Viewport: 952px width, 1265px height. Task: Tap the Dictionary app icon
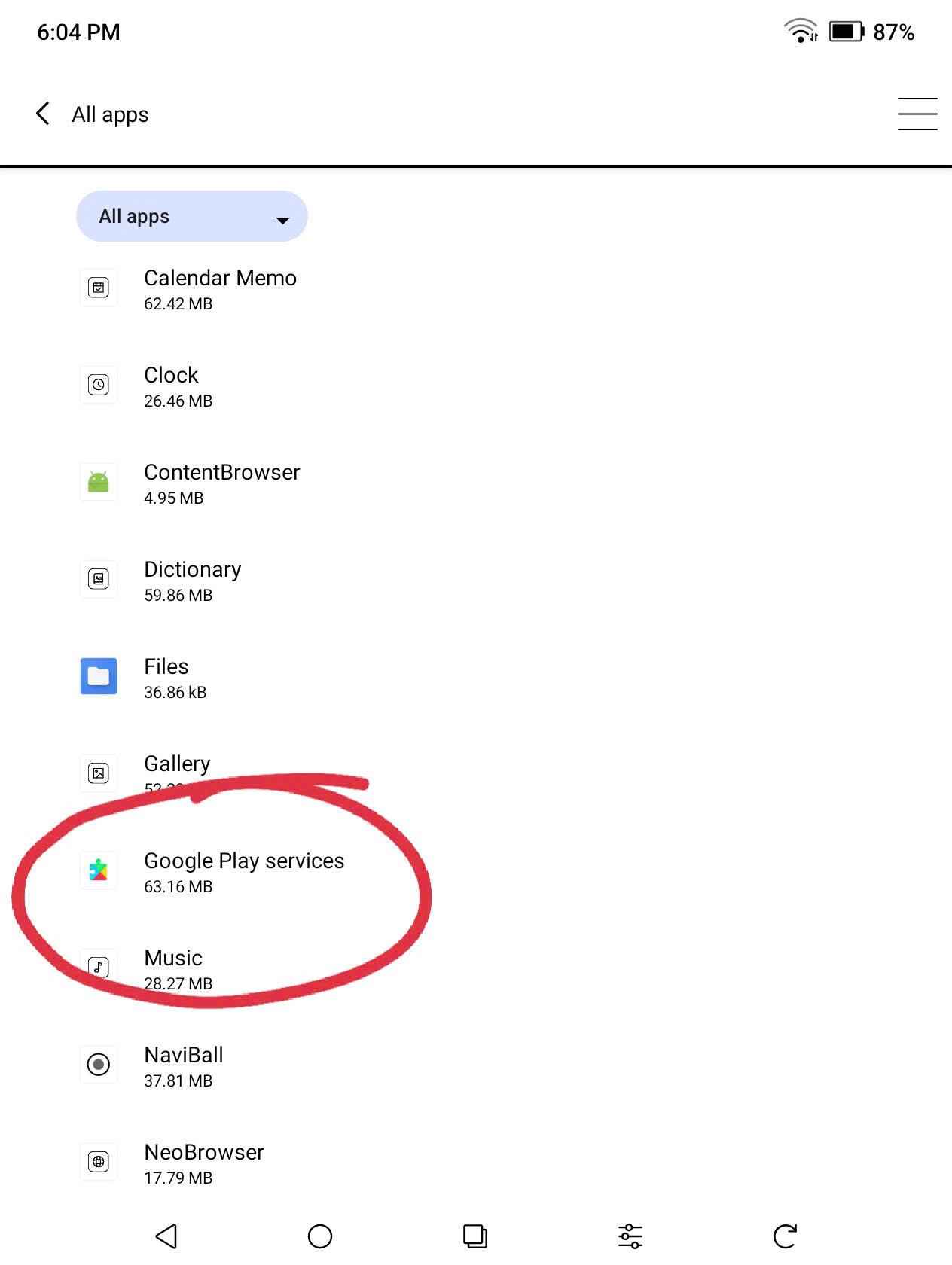tap(99, 579)
